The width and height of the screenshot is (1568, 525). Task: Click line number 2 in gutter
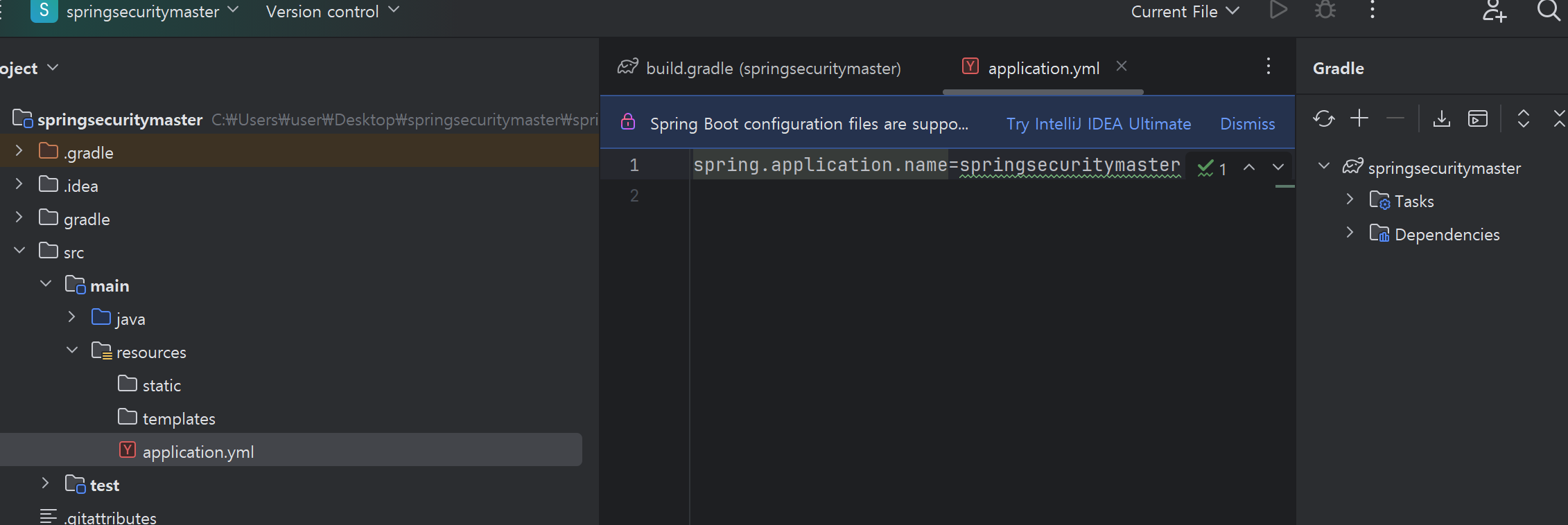(x=634, y=196)
